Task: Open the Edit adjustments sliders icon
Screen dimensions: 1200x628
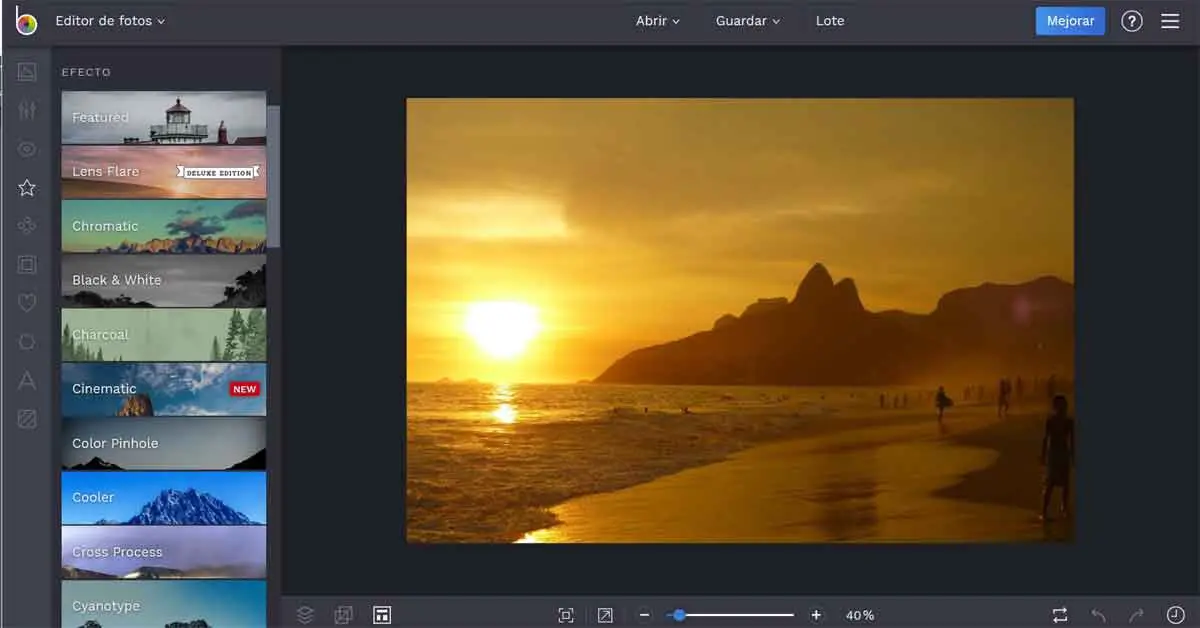Action: click(27, 111)
